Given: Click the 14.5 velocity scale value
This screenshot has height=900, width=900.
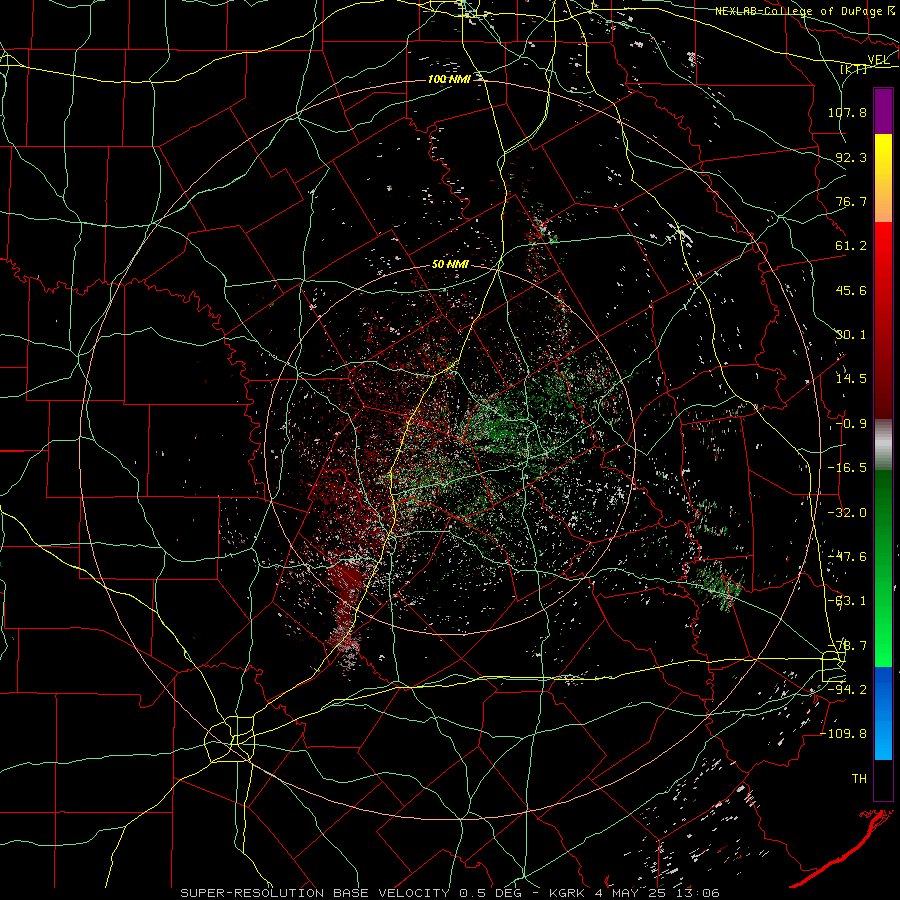Looking at the screenshot, I should click(x=851, y=379).
